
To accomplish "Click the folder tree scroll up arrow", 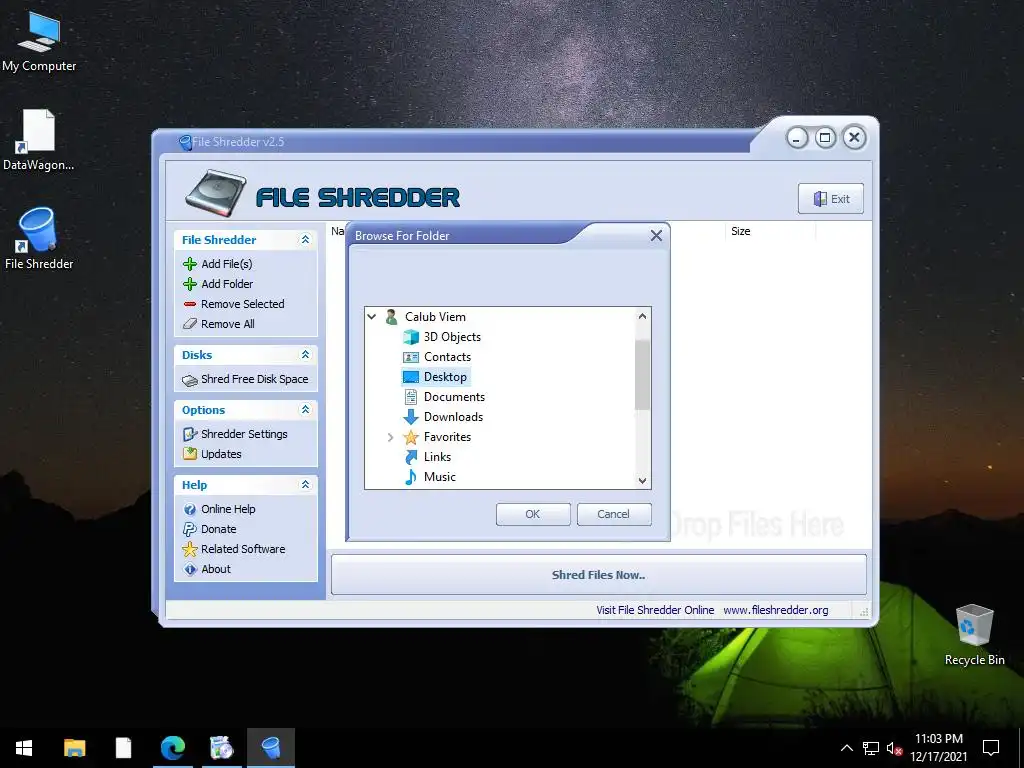I will point(643,316).
